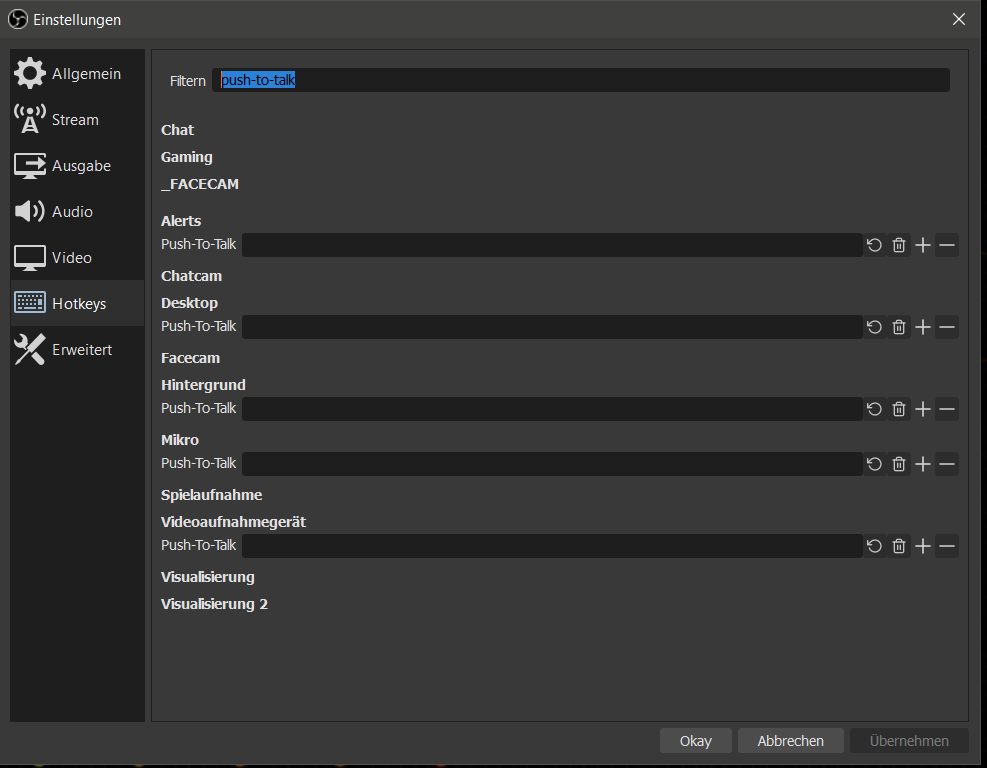The image size is (987, 768).
Task: Click the Übernehmen button
Action: tap(909, 741)
